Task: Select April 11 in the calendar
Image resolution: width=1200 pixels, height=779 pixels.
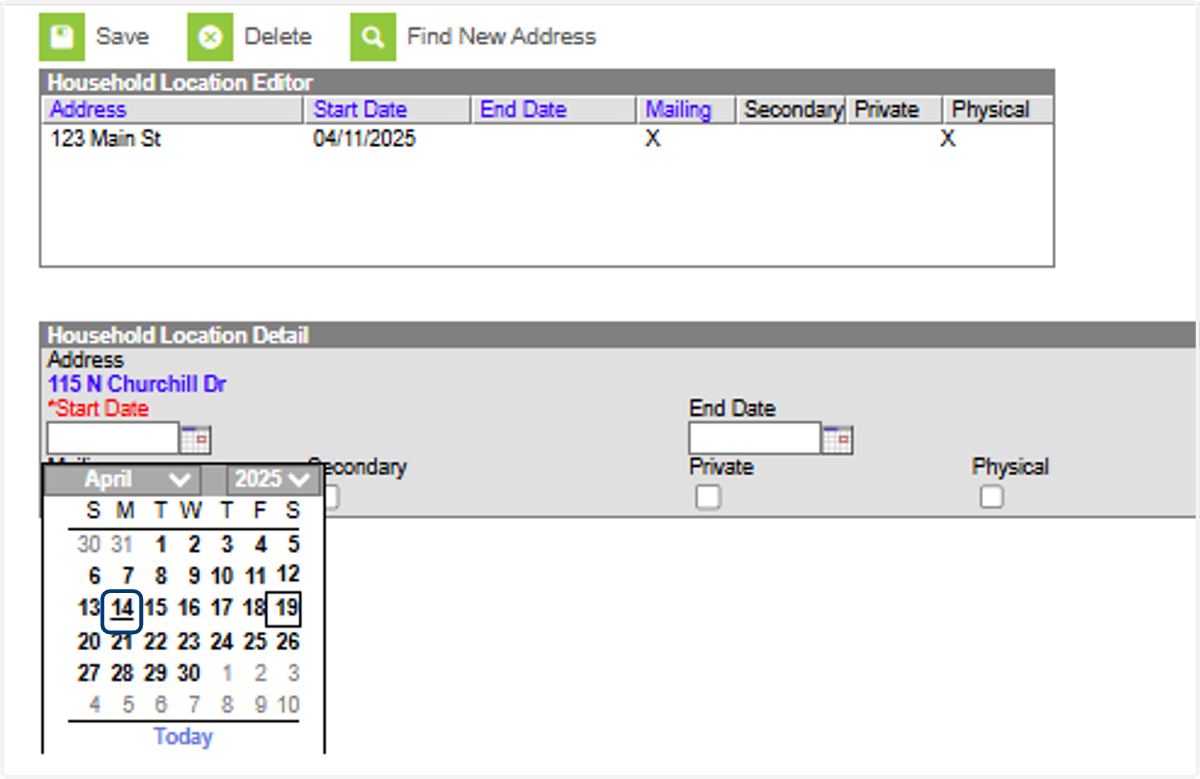Action: [256, 577]
